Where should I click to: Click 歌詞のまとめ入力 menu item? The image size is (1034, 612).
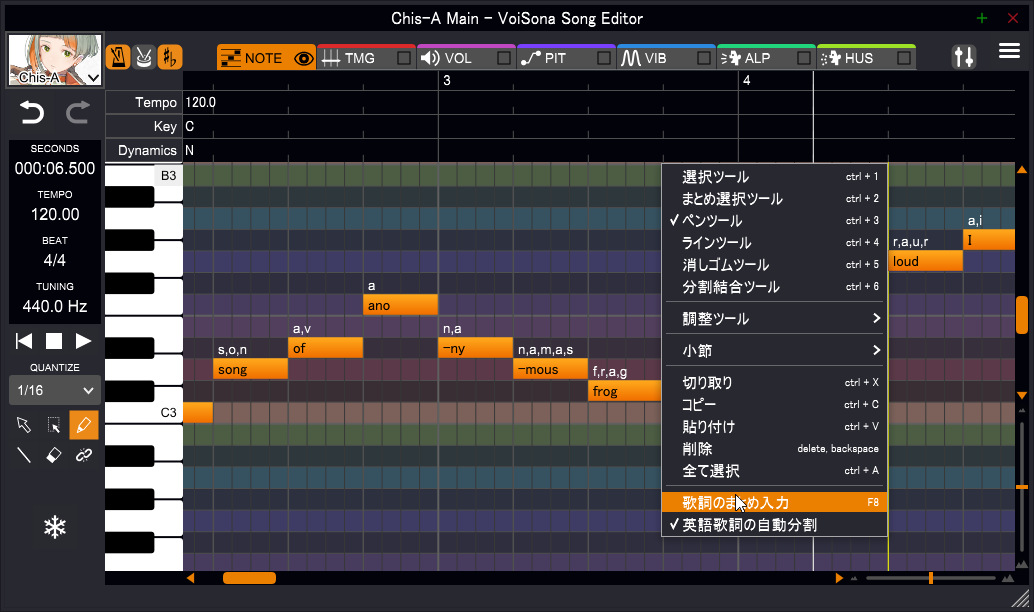[775, 503]
